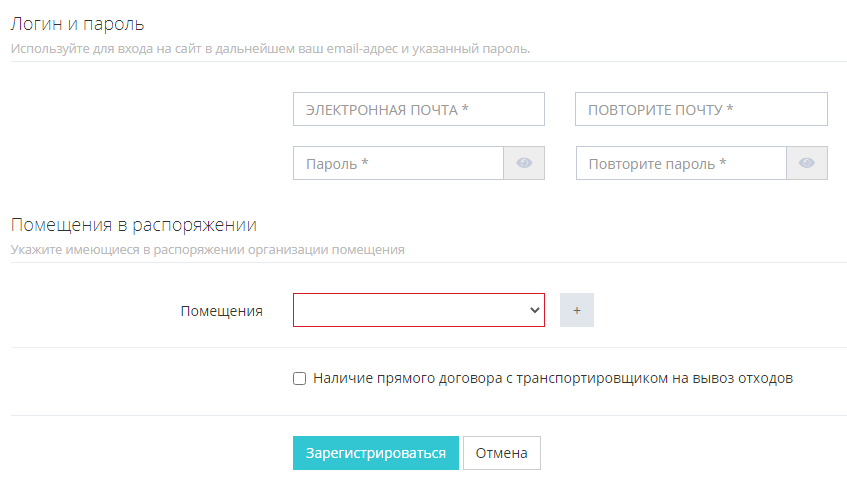Click the email-address login hint text
847x490 pixels.
pyautogui.click(x=270, y=48)
